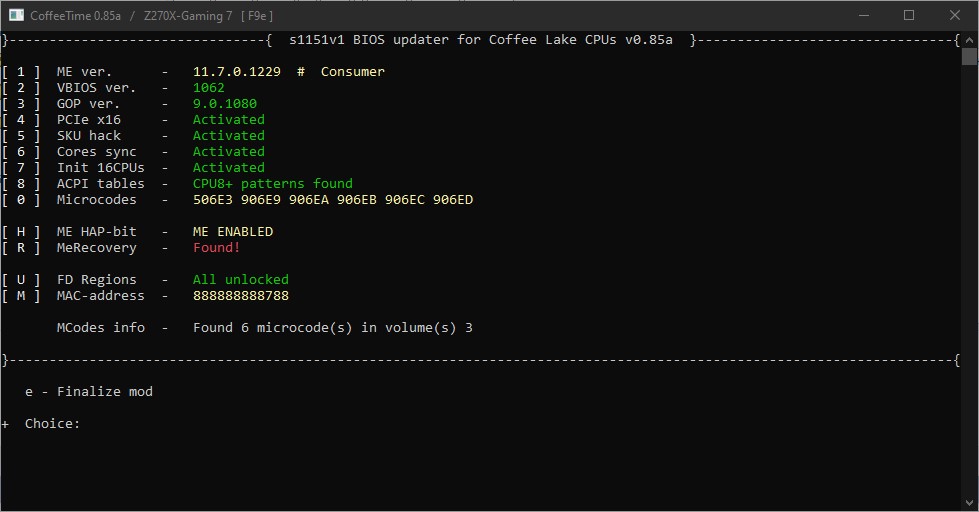This screenshot has width=979, height=512.
Task: Click the 'ACPI tables' label
Action: (101, 184)
